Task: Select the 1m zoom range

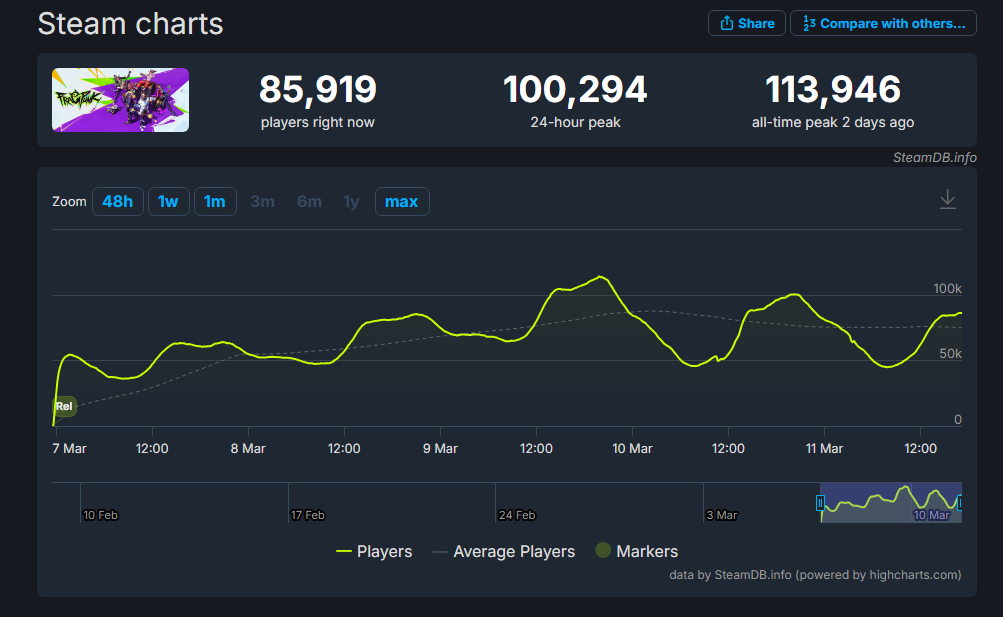Action: (215, 202)
